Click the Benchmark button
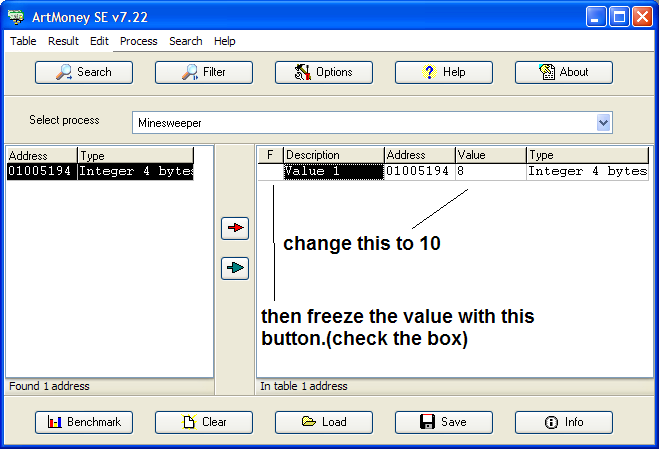Screen dimensions: 659x449 pyautogui.click(x=84, y=422)
